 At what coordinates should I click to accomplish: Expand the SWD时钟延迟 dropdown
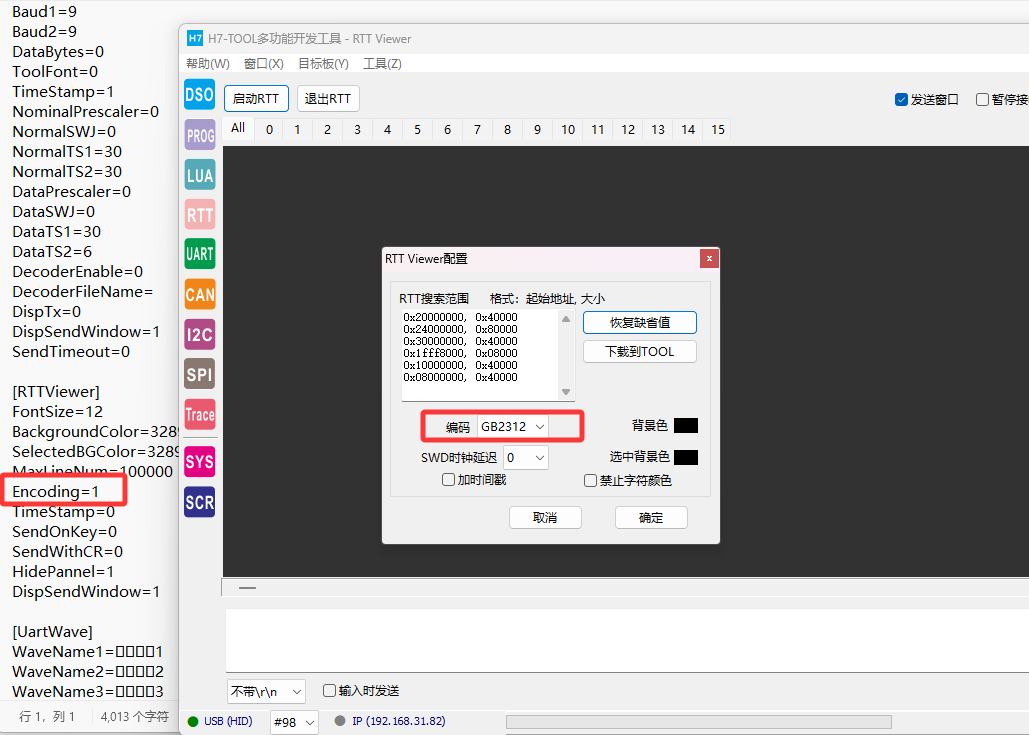tap(526, 457)
